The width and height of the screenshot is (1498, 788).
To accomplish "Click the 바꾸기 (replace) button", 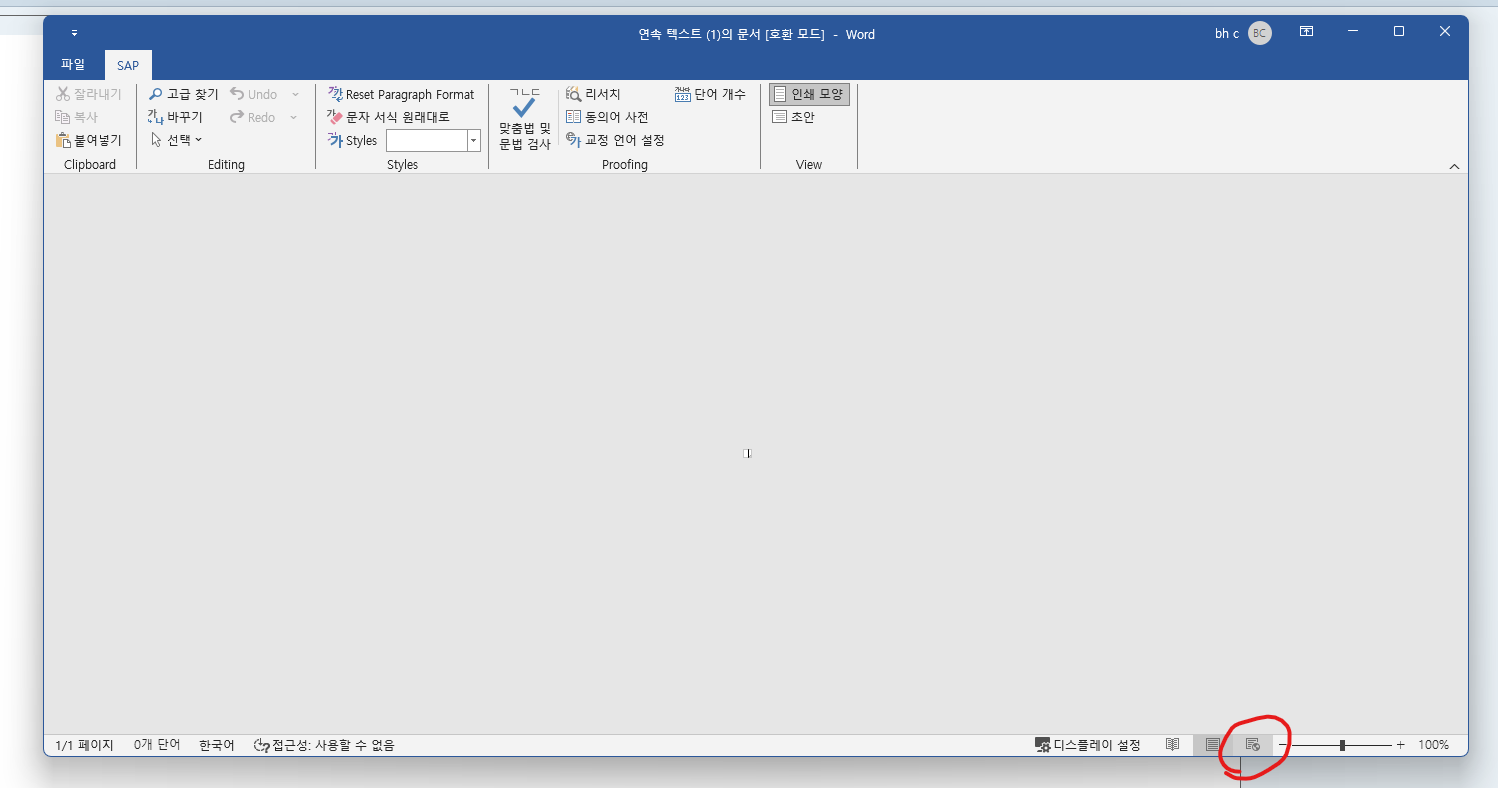I will pos(175,117).
